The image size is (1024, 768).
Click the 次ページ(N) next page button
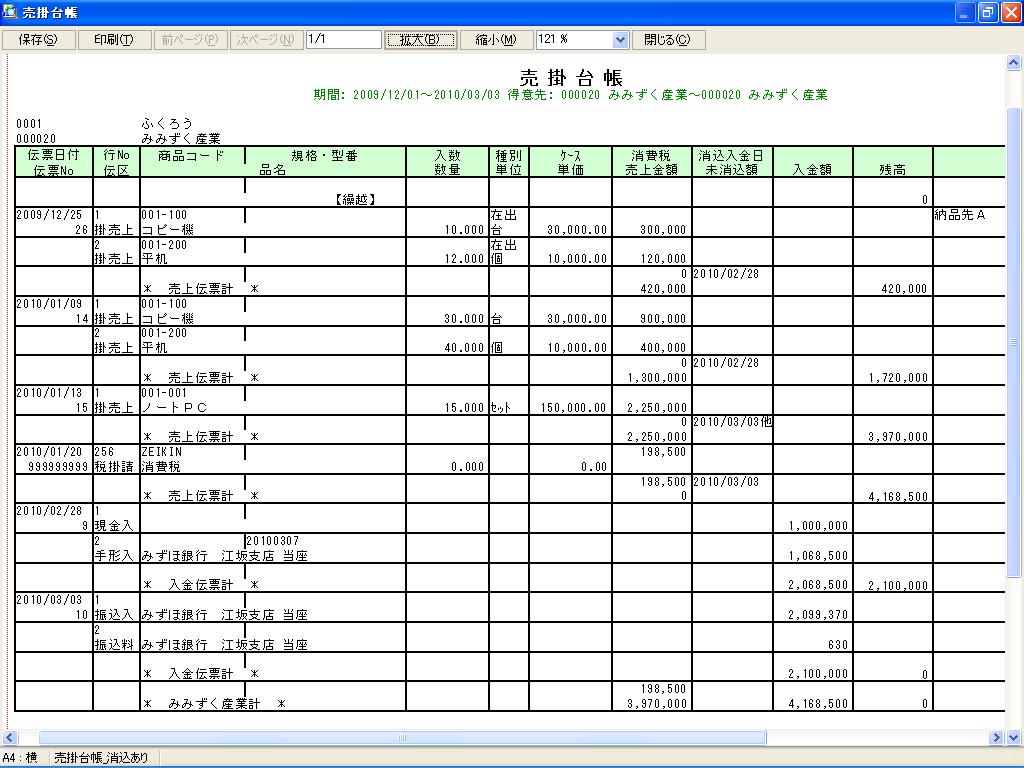[x=266, y=40]
